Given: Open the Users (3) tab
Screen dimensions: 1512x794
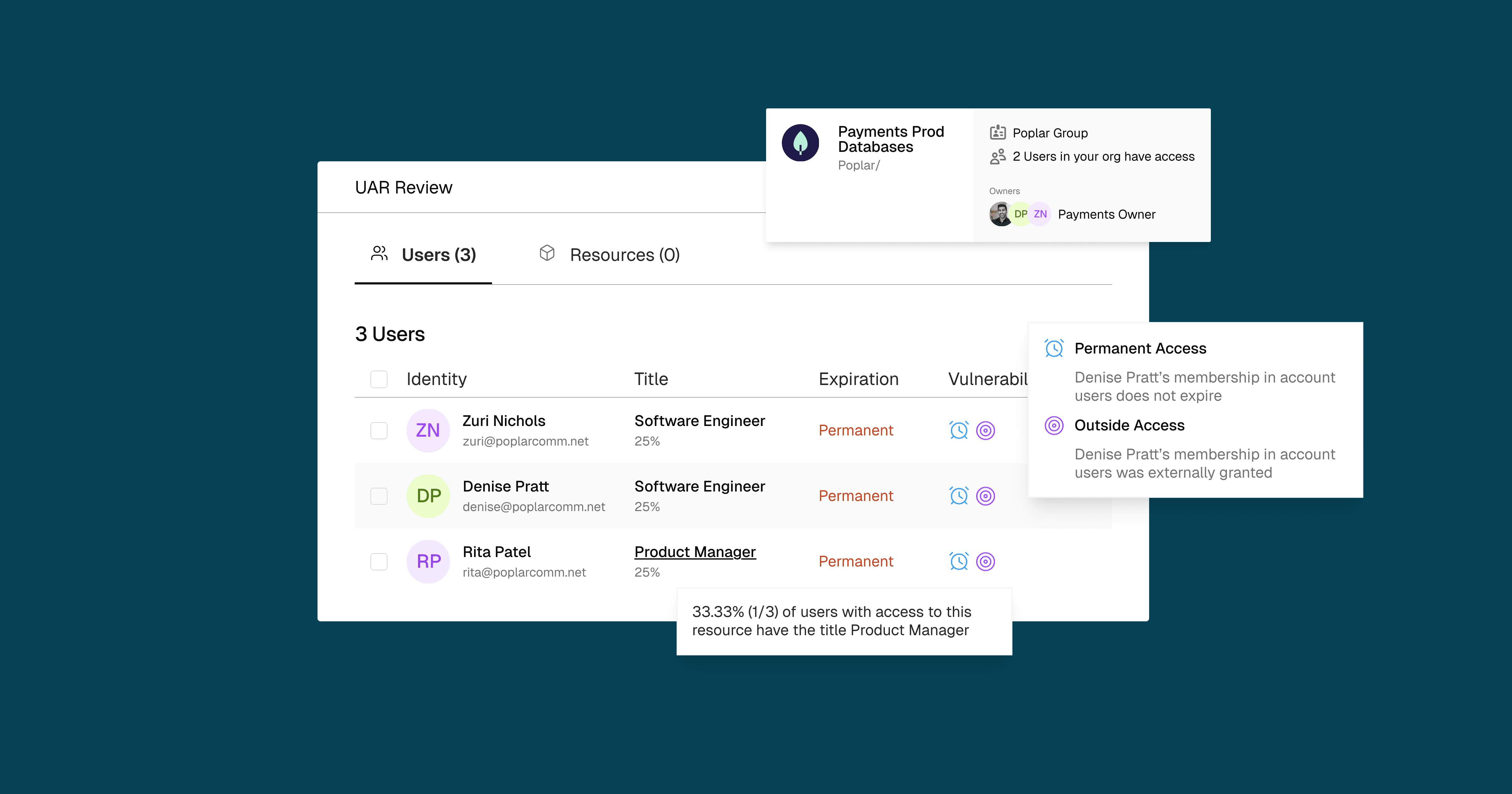Looking at the screenshot, I should 423,255.
